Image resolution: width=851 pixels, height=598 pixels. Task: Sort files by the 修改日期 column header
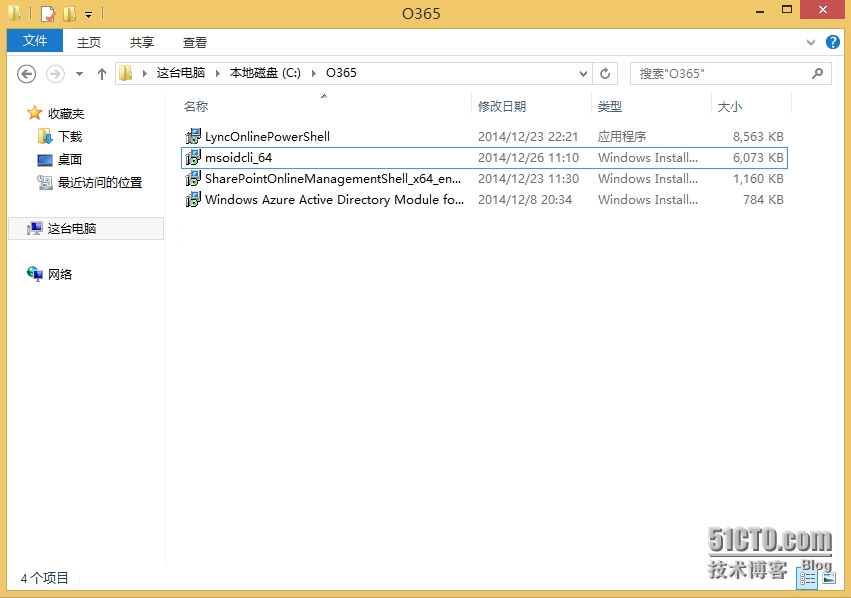tap(502, 106)
